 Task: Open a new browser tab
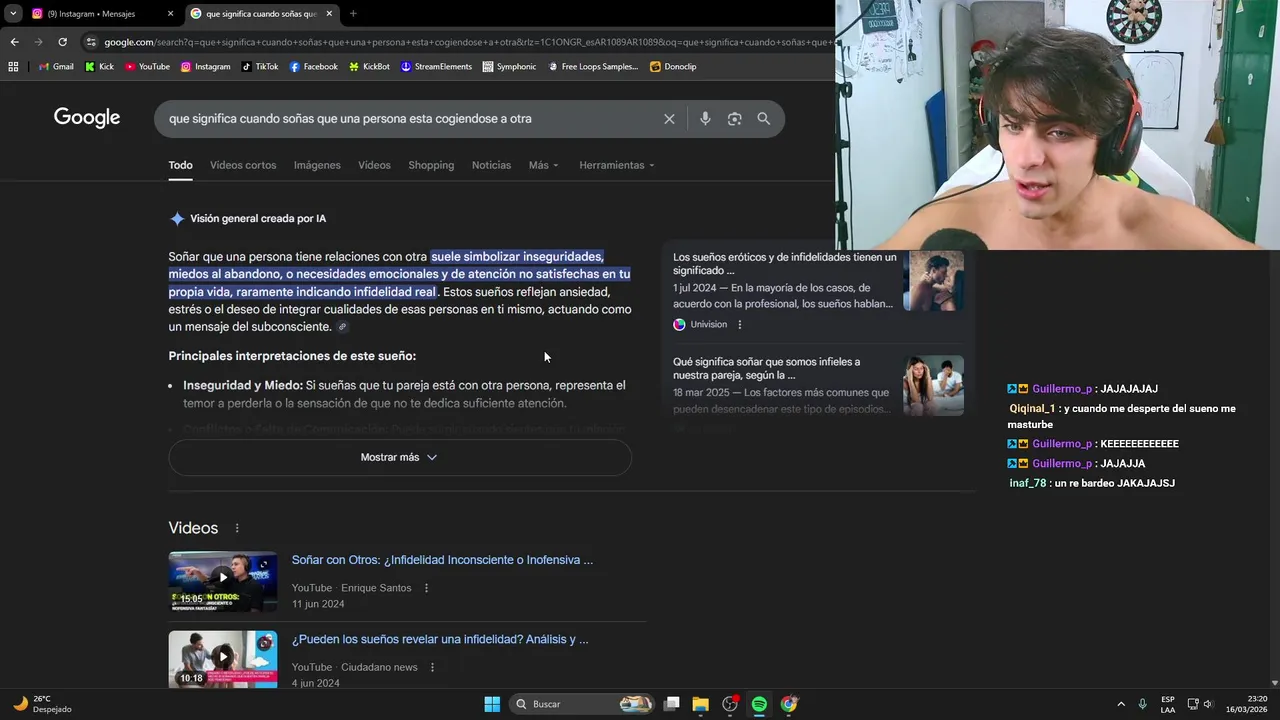pyautogui.click(x=353, y=14)
